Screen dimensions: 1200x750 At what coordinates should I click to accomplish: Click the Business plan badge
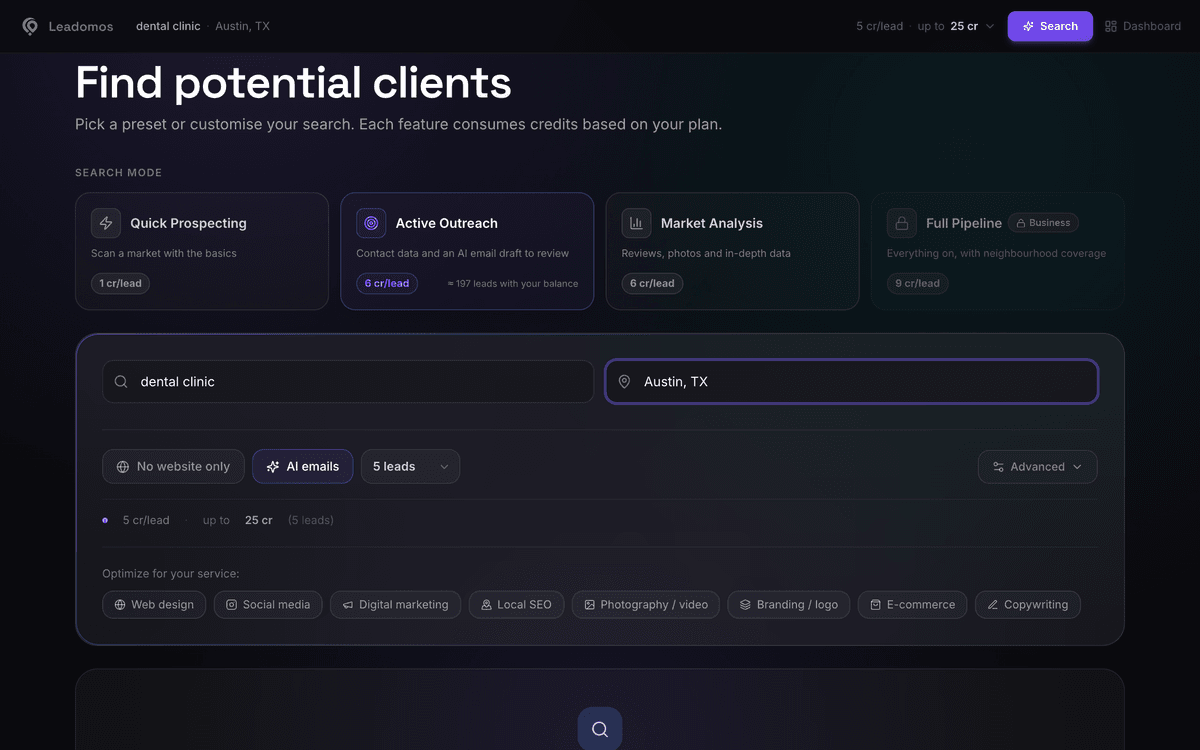(1043, 223)
